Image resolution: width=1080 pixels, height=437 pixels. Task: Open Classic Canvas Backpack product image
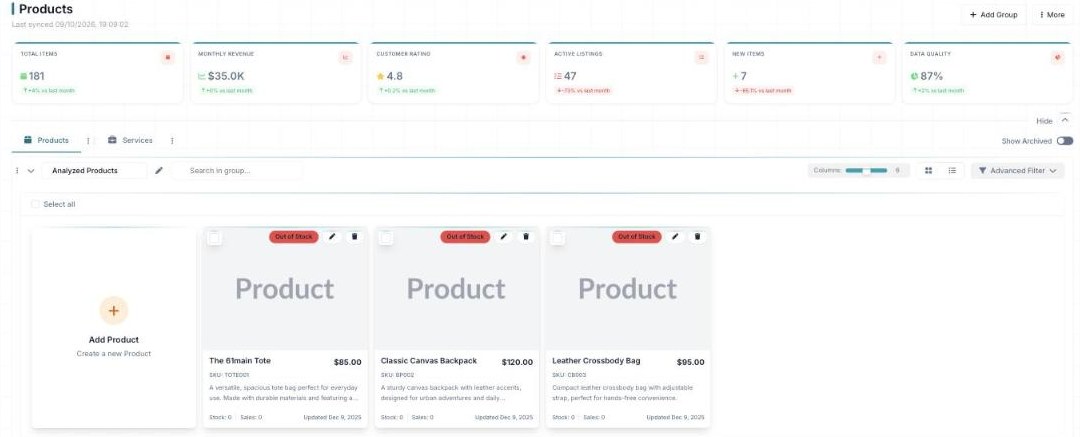pyautogui.click(x=457, y=288)
